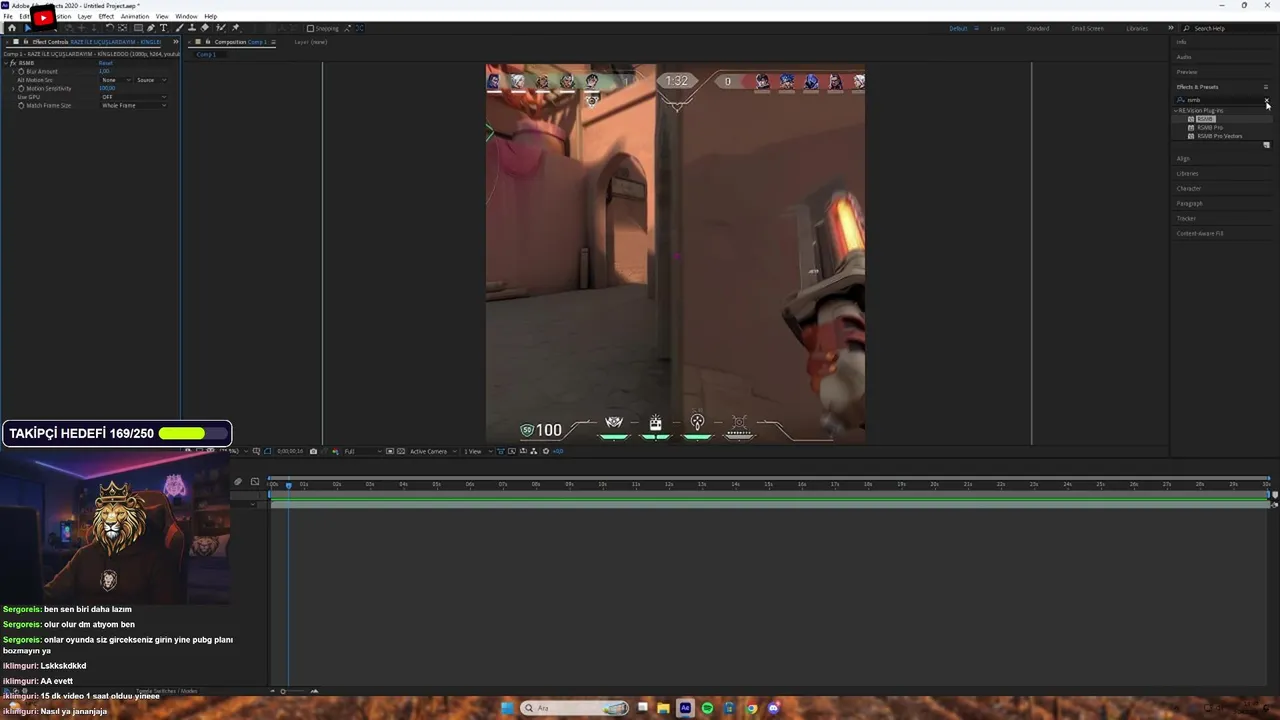Open the Animation menu
This screenshot has height=720, width=1280.
tap(134, 16)
